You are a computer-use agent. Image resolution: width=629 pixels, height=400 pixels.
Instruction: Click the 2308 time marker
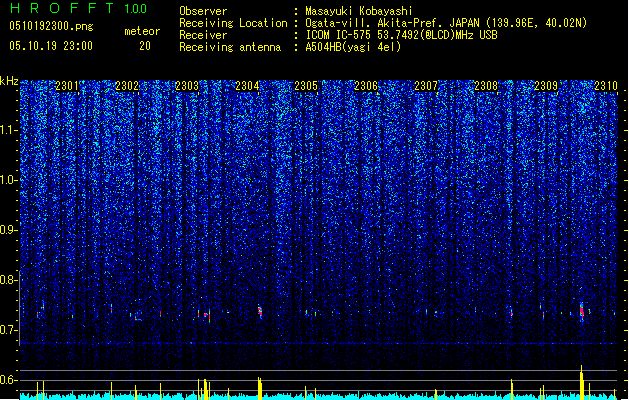click(x=486, y=86)
